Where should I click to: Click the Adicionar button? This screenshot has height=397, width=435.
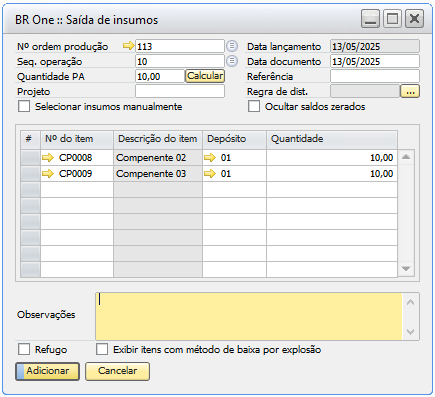point(47,371)
